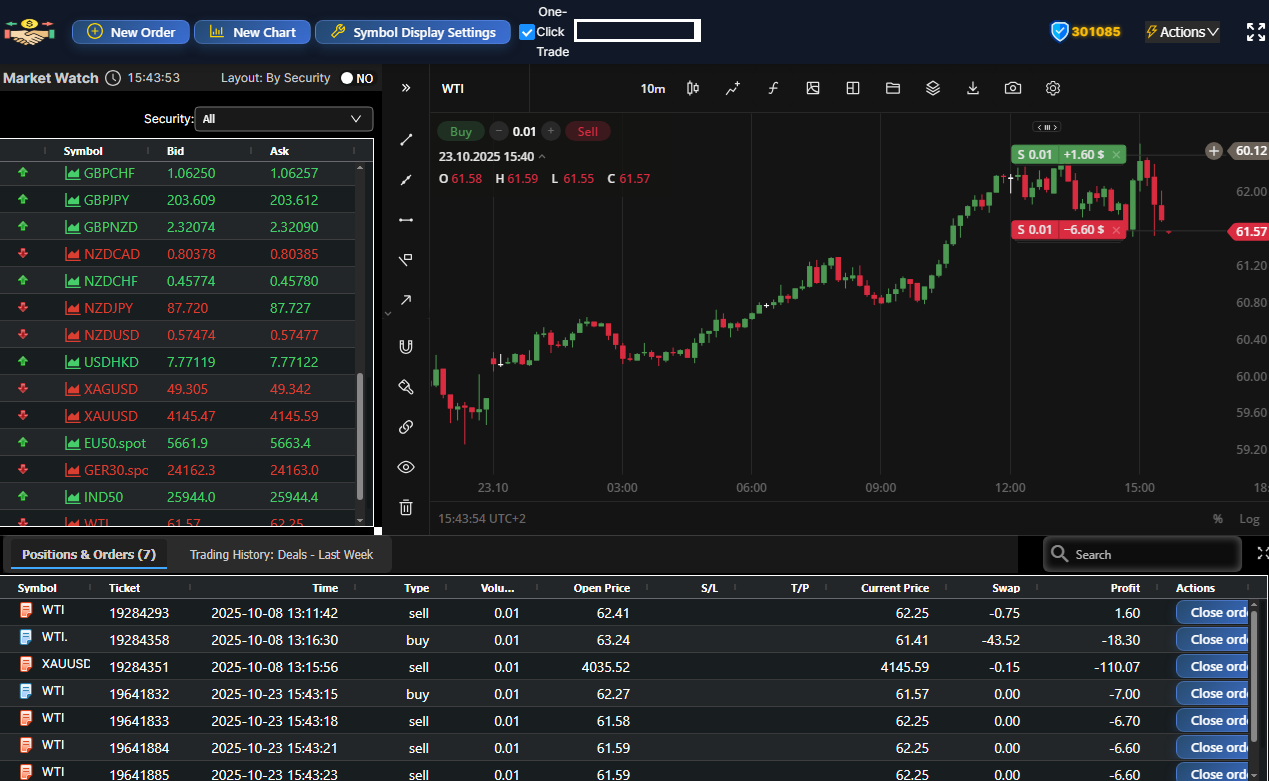Open chart settings gear icon
This screenshot has width=1269, height=781.
pyautogui.click(x=1053, y=88)
